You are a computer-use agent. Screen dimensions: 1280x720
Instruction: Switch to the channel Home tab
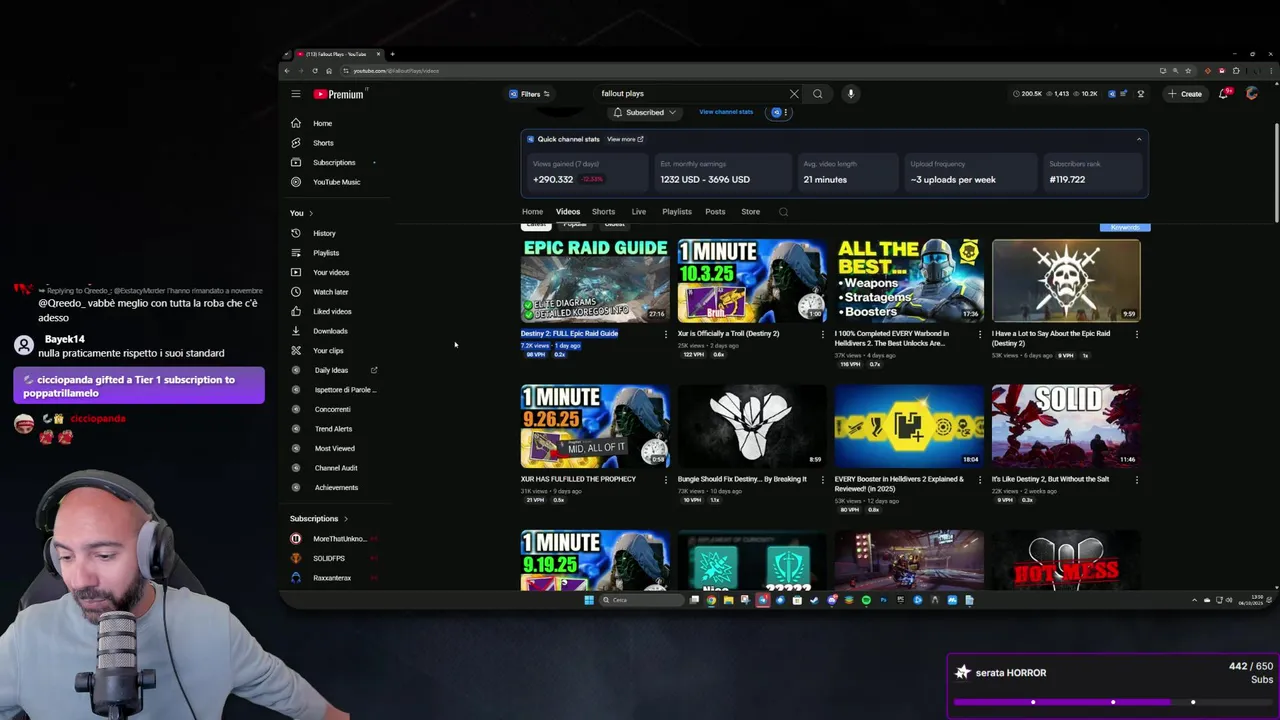[x=532, y=212]
